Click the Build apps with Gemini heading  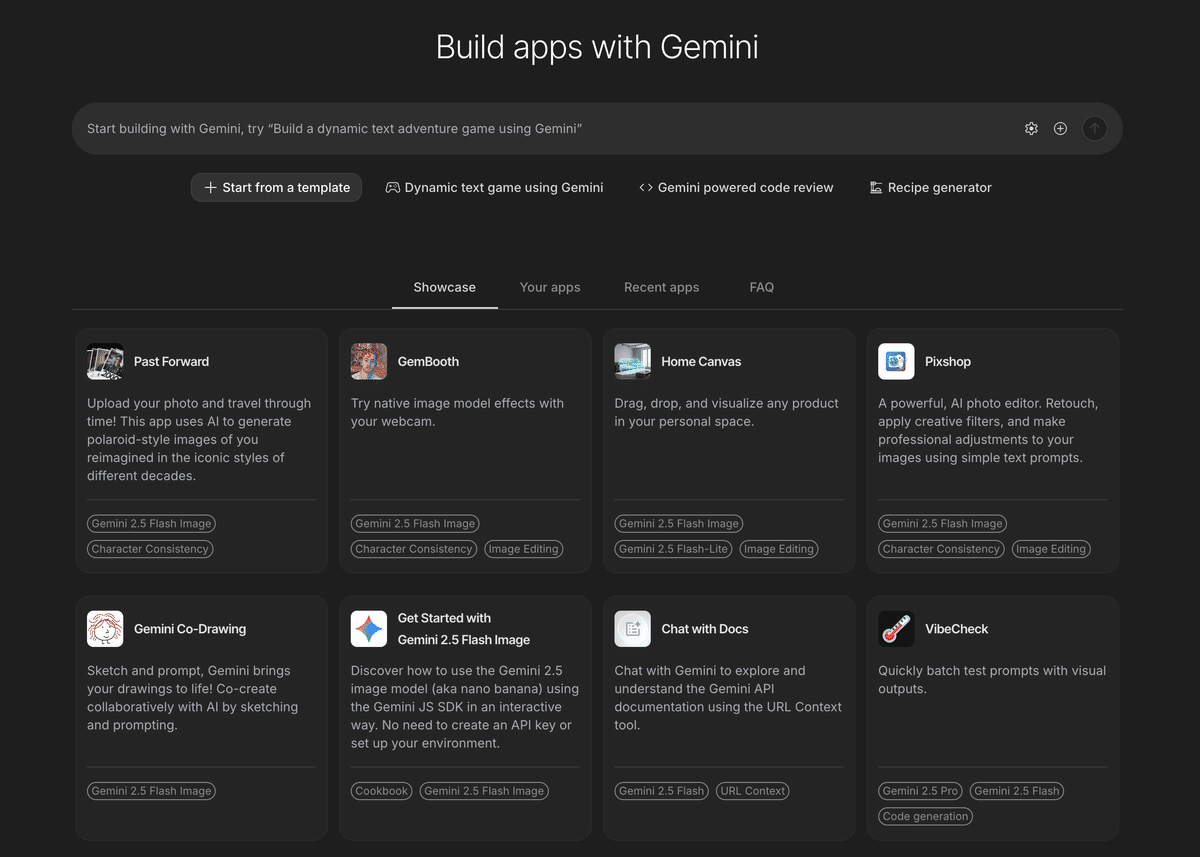point(597,47)
